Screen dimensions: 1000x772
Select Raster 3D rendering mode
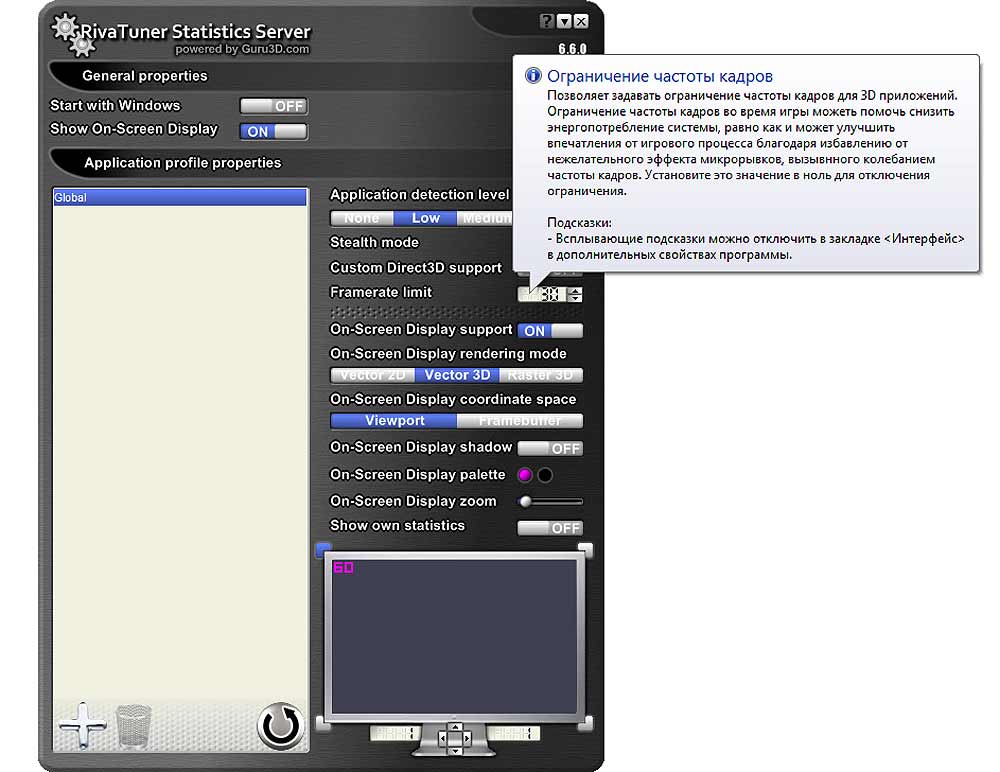[541, 375]
